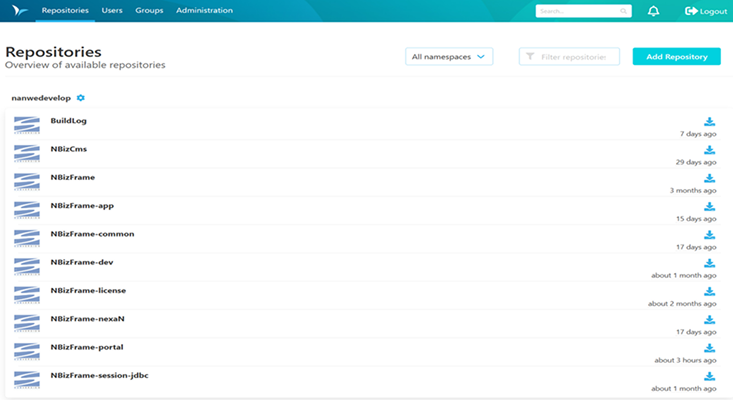Open the NBizFrame-license repository

pyautogui.click(x=88, y=290)
